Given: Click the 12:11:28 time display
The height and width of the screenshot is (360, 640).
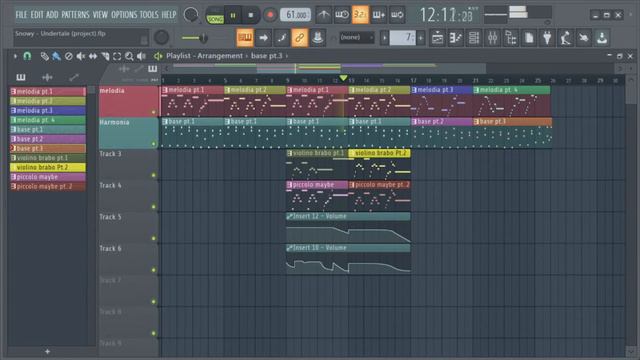Looking at the screenshot, I should pyautogui.click(x=446, y=16).
